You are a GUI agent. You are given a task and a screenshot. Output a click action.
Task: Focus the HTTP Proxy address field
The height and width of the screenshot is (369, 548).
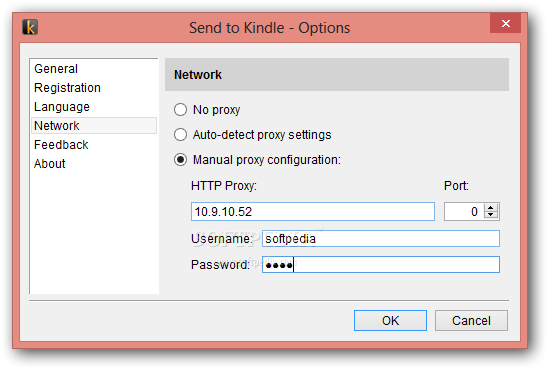click(x=313, y=211)
